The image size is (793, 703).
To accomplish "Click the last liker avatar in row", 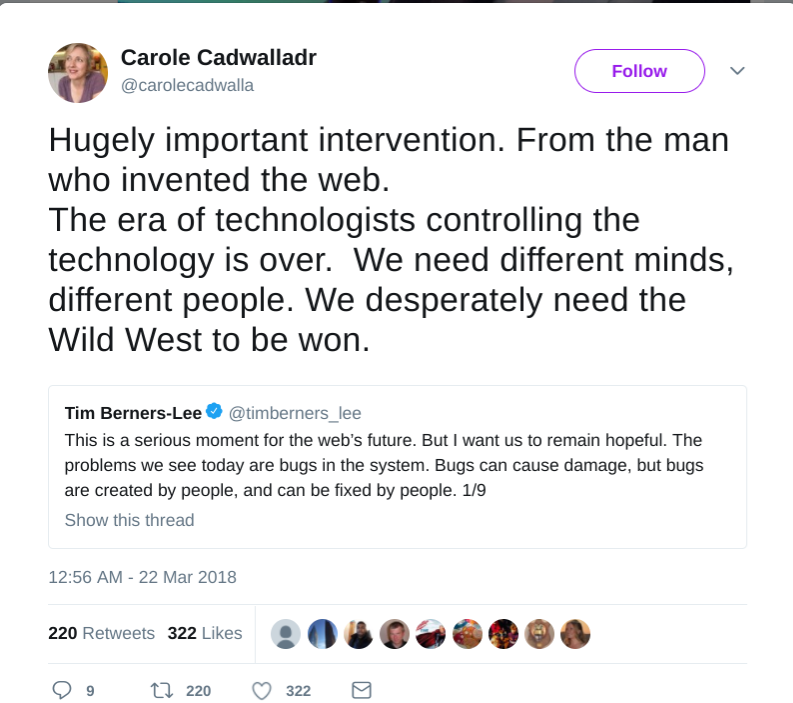I will [575, 634].
